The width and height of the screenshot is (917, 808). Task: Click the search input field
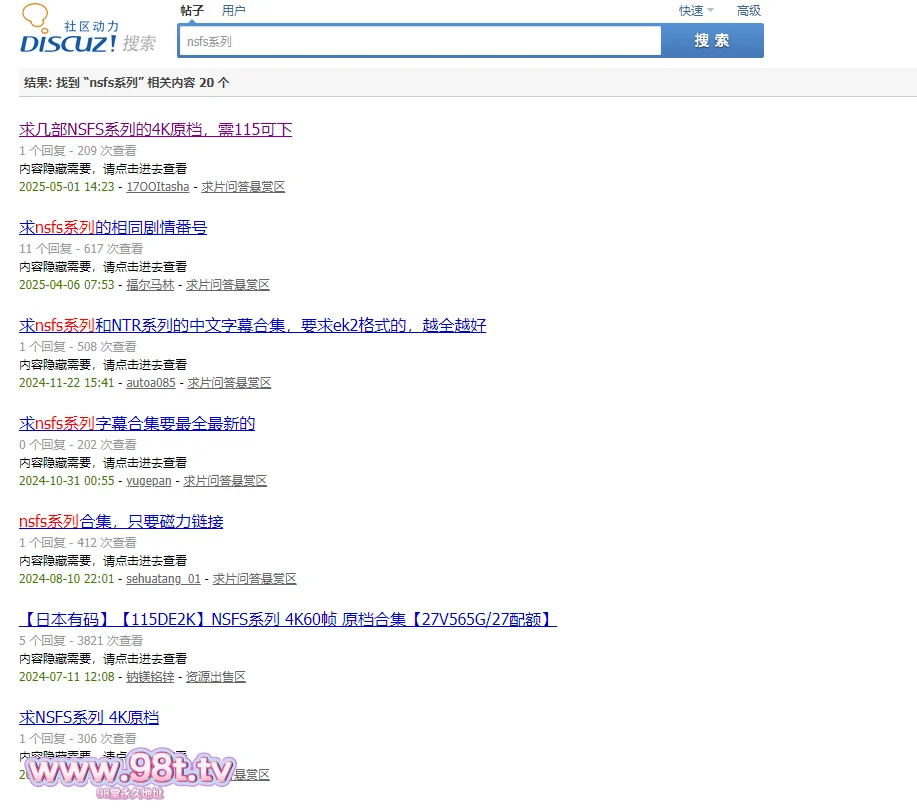tap(420, 42)
